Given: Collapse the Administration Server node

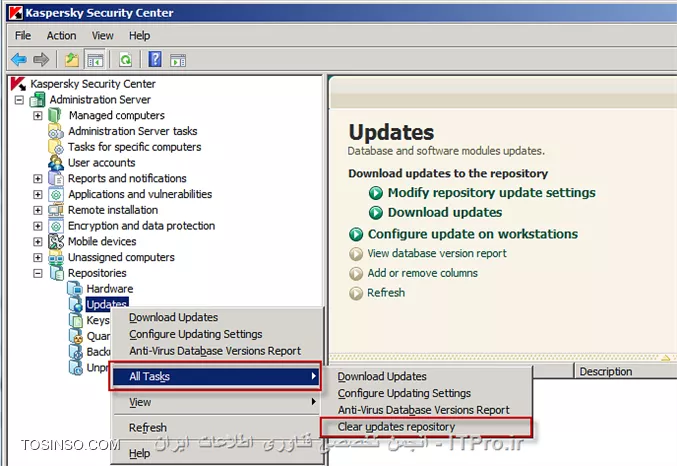Looking at the screenshot, I should tap(19, 100).
